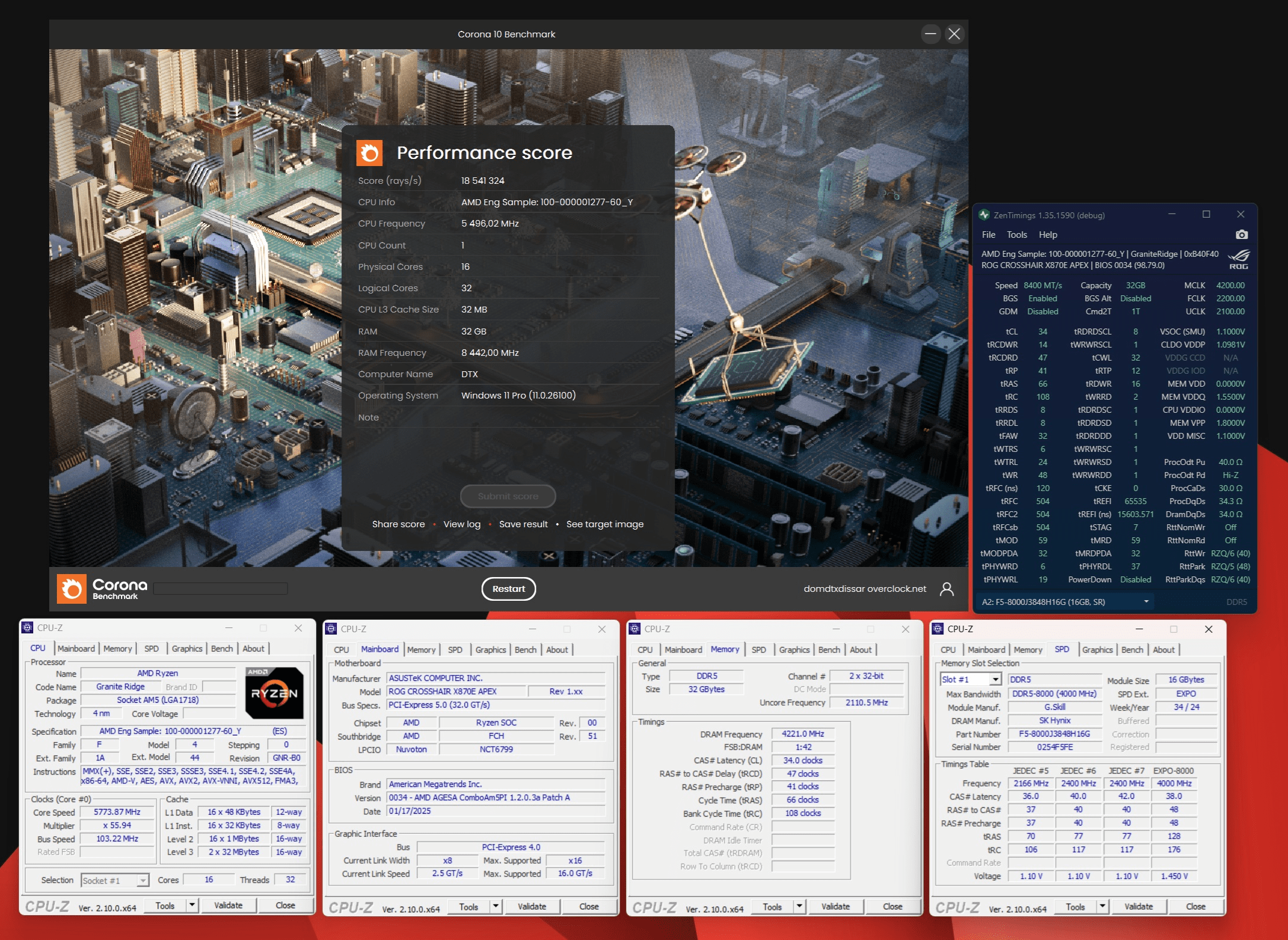Click the CPU-Z title icon in SPD tab window

[x=938, y=629]
